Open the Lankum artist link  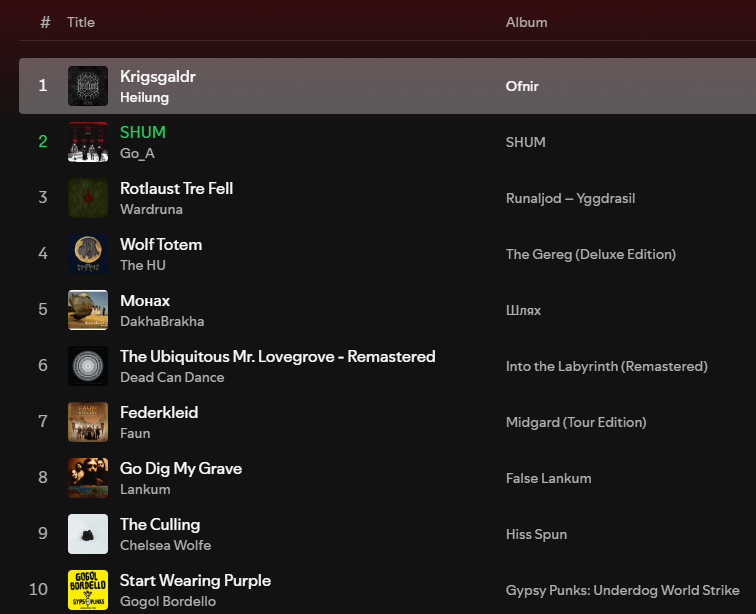click(x=145, y=489)
